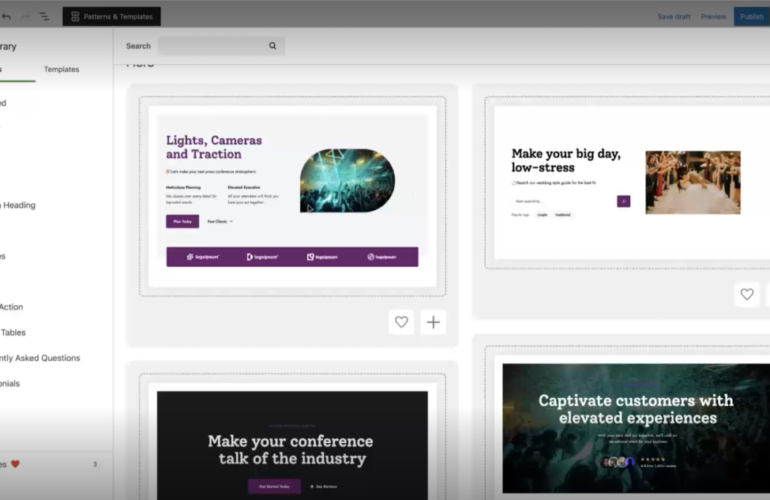
Task: Open the Tables pattern category
Action: coord(14,332)
